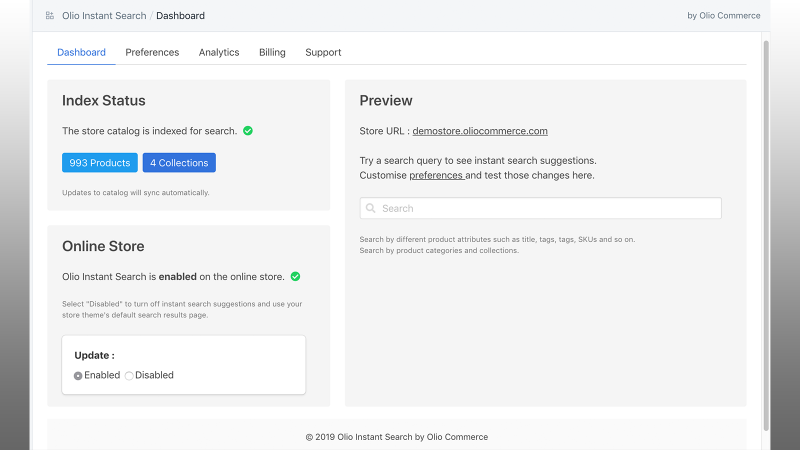
Task: Open the Support tab
Action: click(323, 53)
